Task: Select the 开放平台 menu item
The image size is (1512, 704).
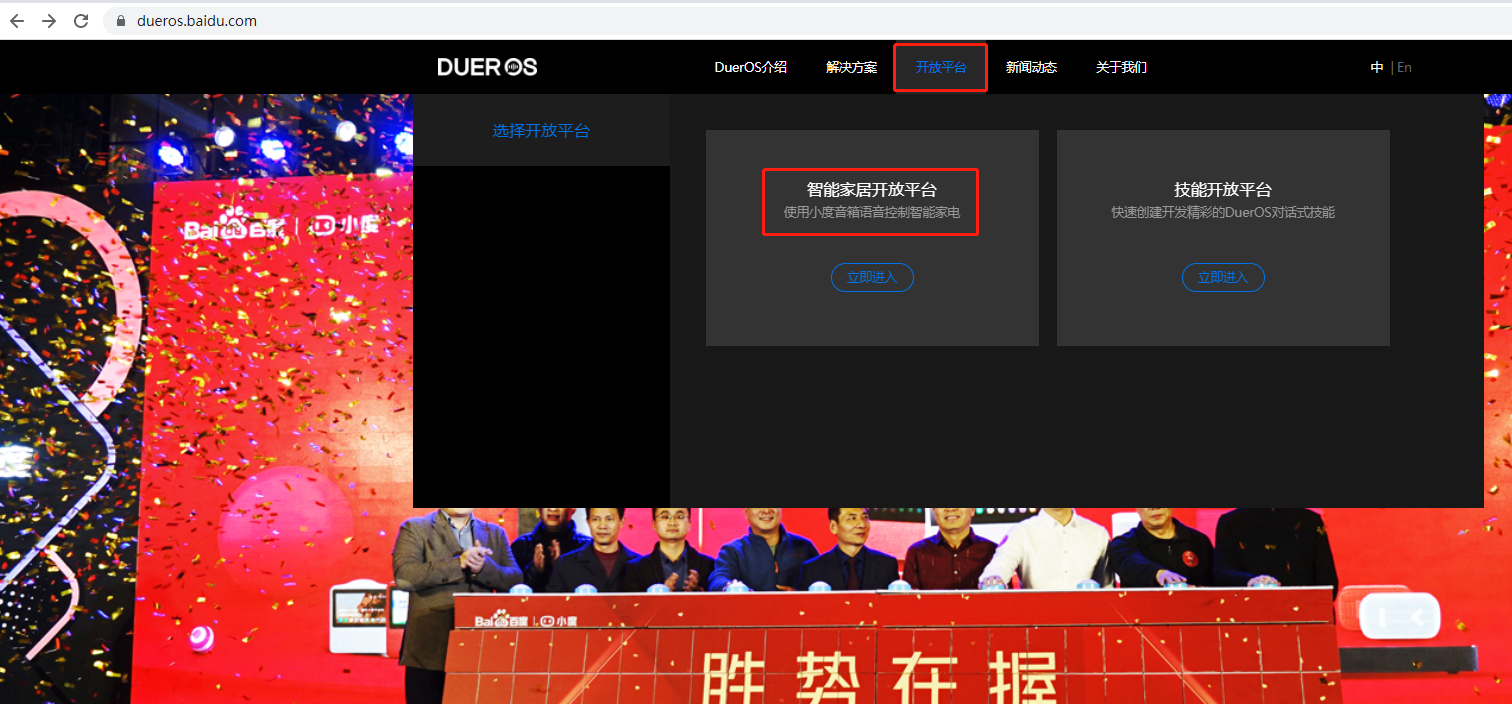Action: pyautogui.click(x=941, y=67)
